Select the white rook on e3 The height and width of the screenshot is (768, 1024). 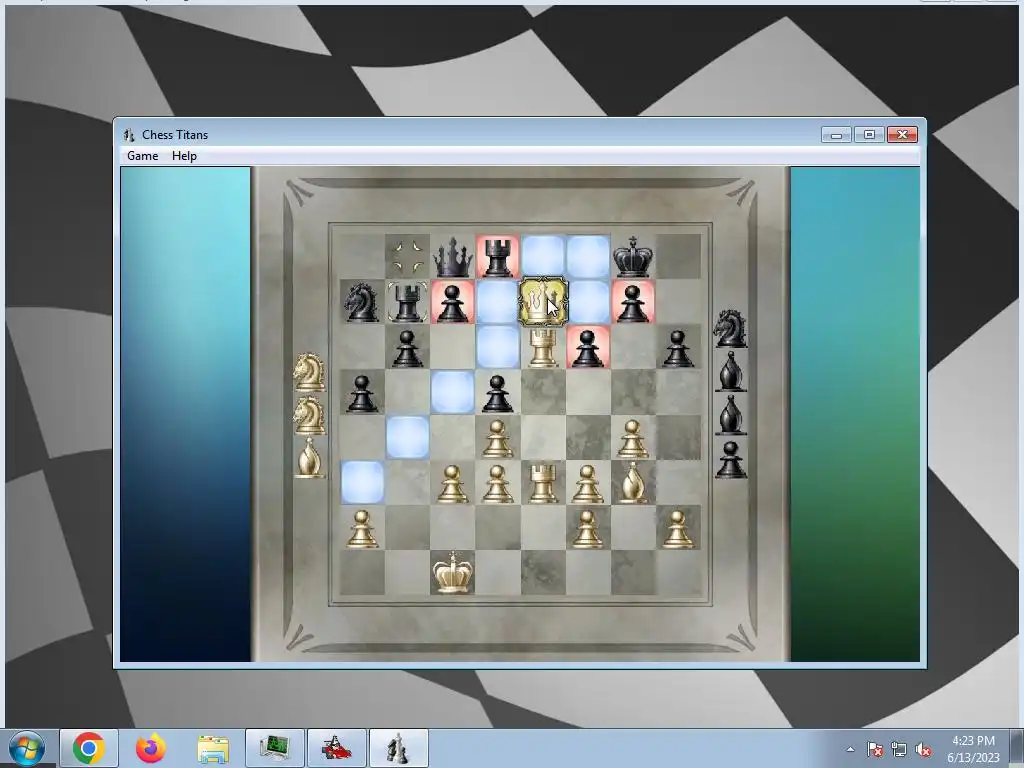(x=542, y=483)
